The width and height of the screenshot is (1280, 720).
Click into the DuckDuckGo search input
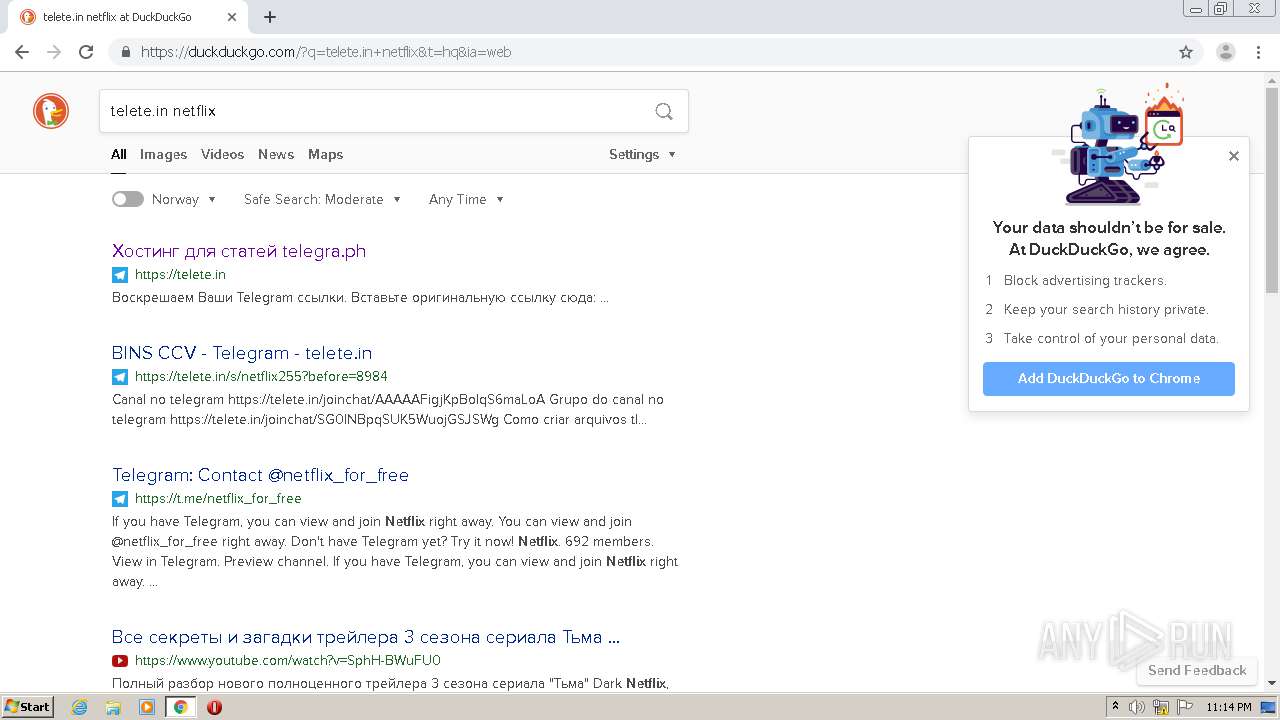(375, 111)
